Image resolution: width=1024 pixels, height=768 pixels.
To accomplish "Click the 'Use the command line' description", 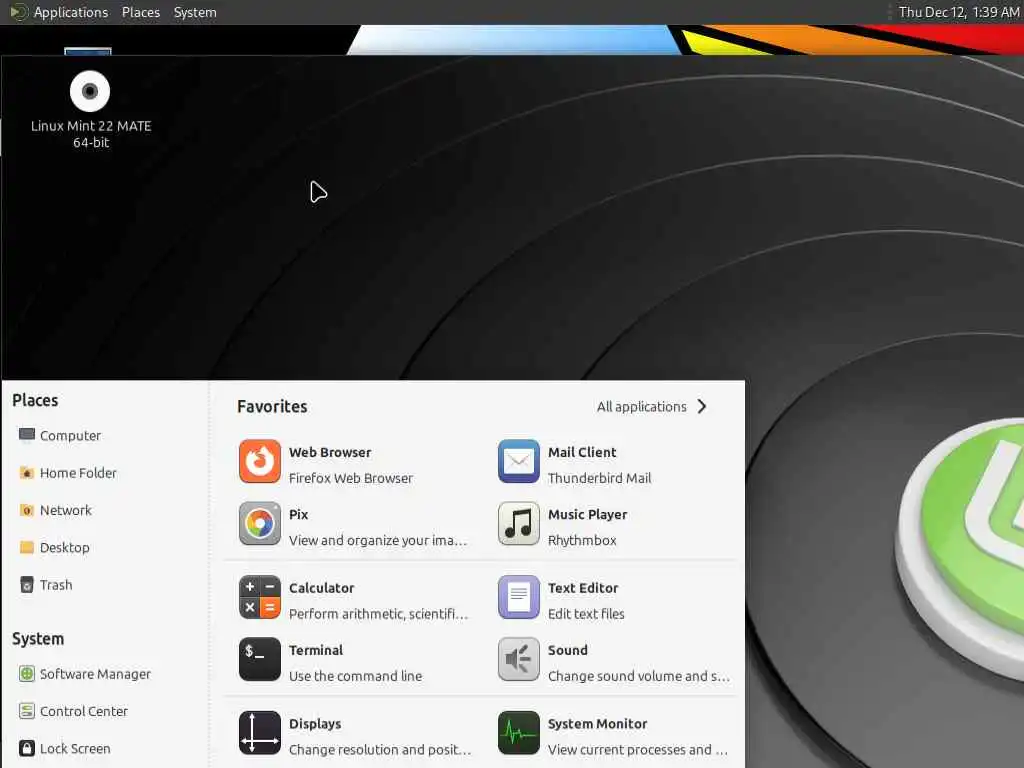I will [x=355, y=676].
